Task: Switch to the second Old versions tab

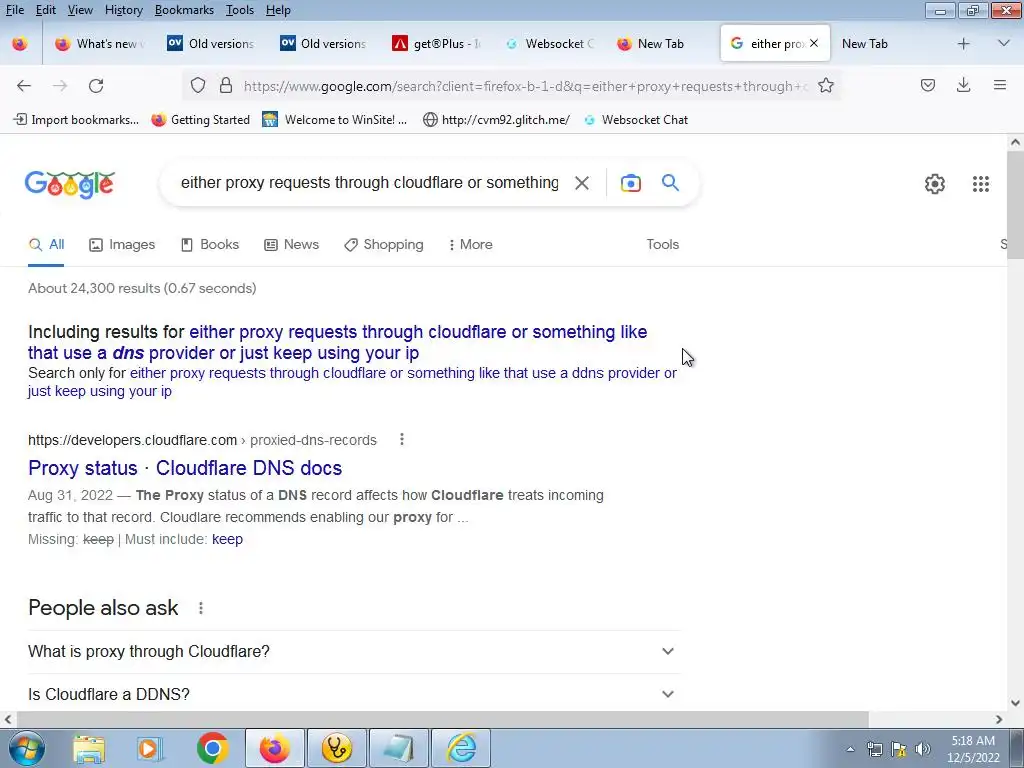Action: 323,44
